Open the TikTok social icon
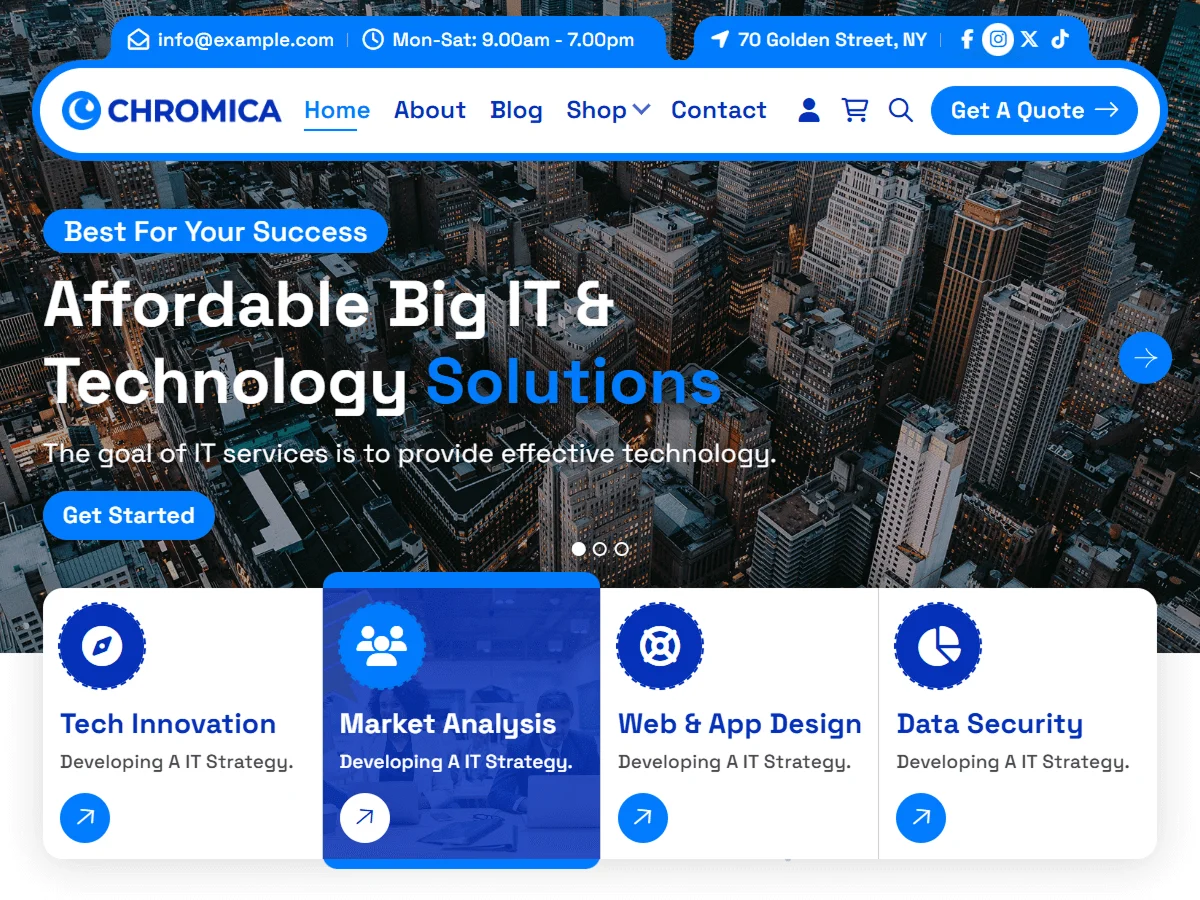 point(1060,40)
